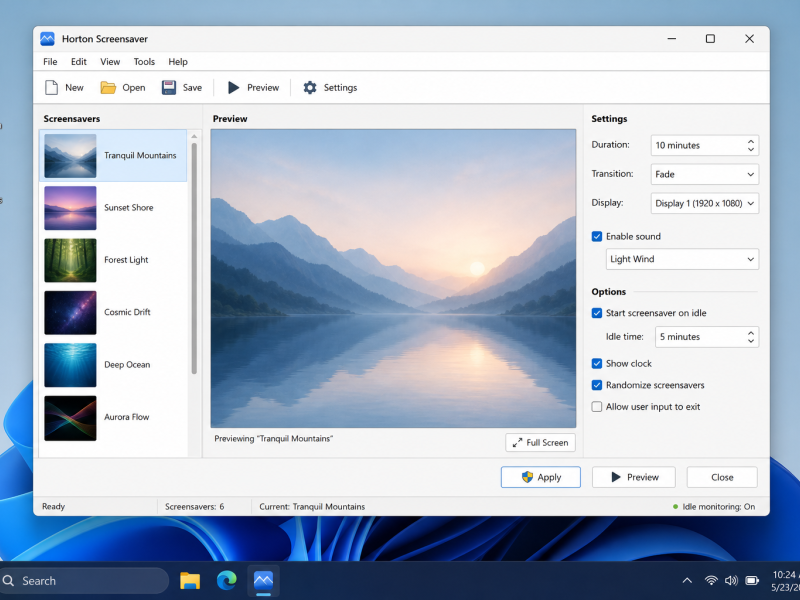Click the toolbar Preview play icon
Image resolution: width=800 pixels, height=600 pixels.
click(233, 88)
